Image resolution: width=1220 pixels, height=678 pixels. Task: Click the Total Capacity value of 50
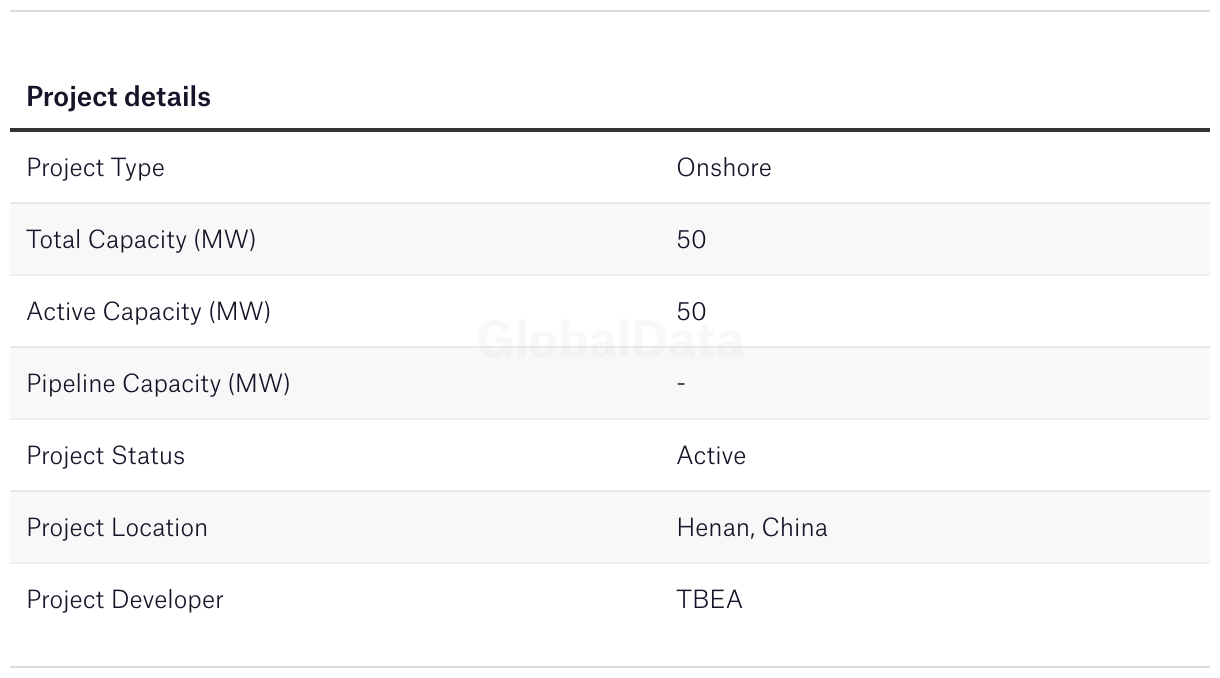click(x=691, y=239)
